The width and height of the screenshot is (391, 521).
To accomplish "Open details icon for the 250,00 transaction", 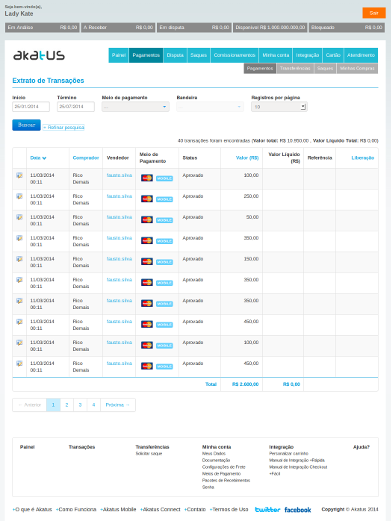I will click(19, 196).
